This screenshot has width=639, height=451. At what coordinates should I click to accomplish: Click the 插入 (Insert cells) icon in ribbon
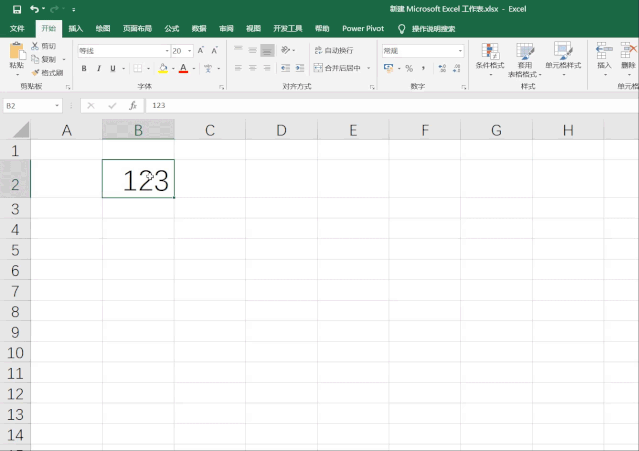[x=604, y=51]
